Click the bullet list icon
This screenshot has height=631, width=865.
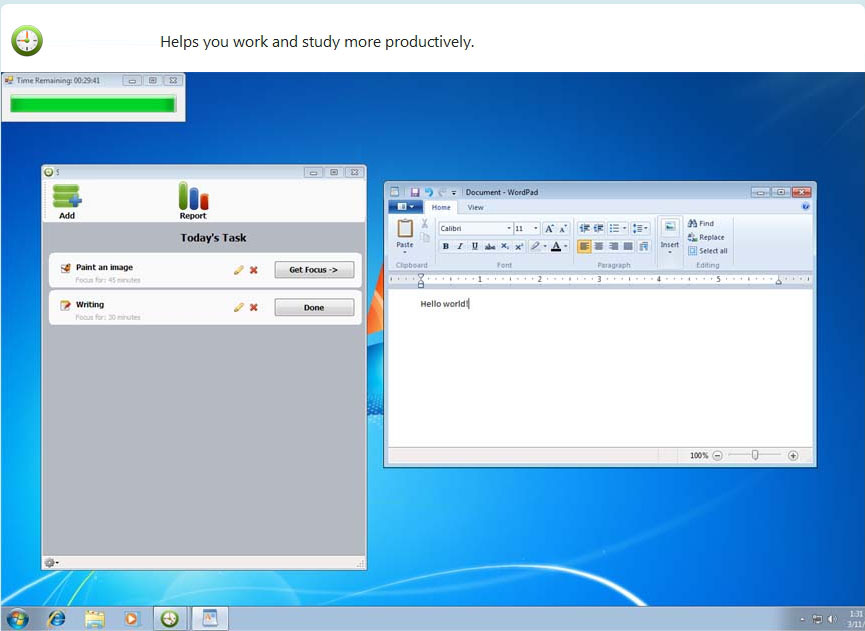(613, 228)
